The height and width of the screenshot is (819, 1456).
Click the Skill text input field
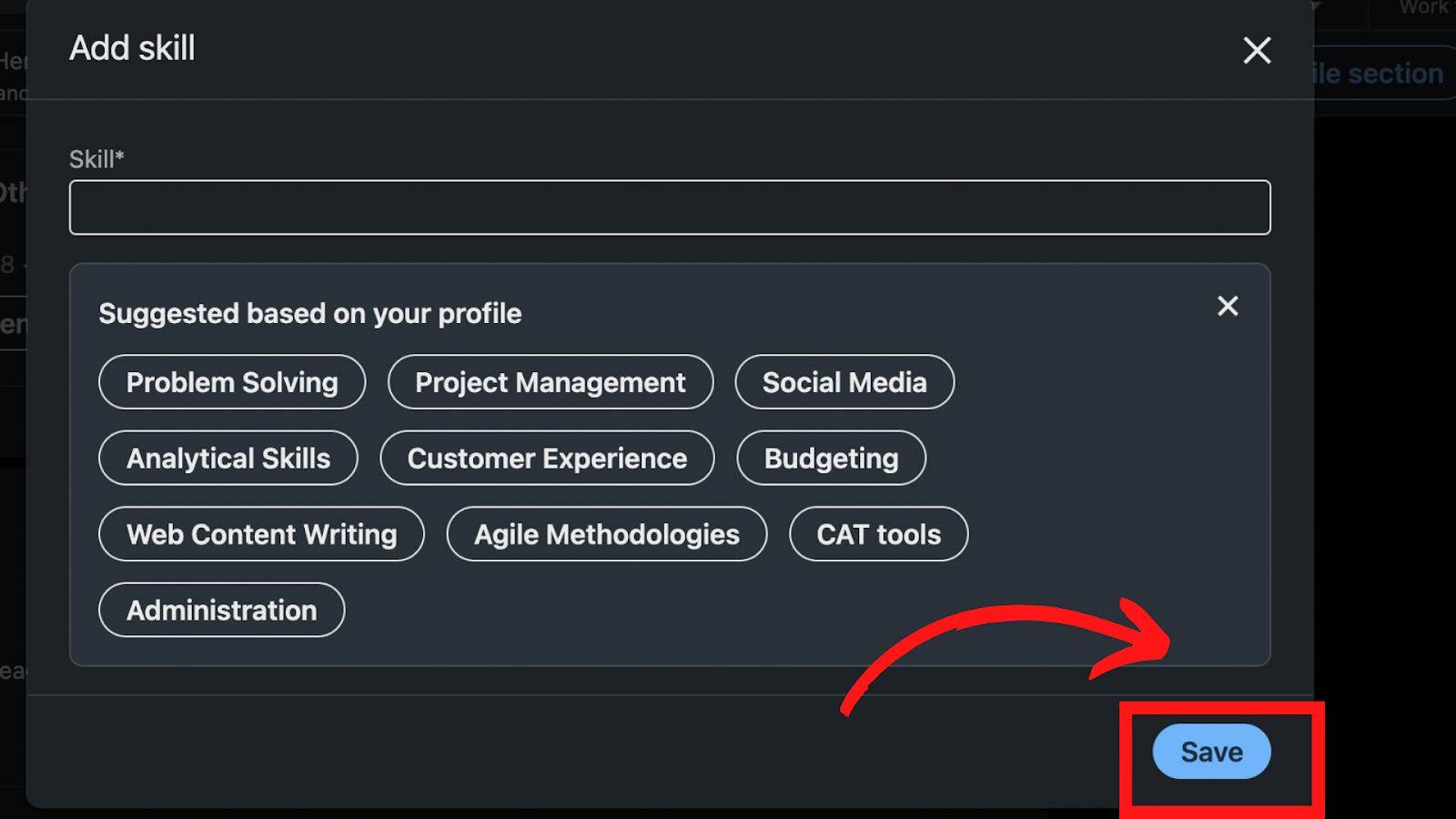(670, 207)
